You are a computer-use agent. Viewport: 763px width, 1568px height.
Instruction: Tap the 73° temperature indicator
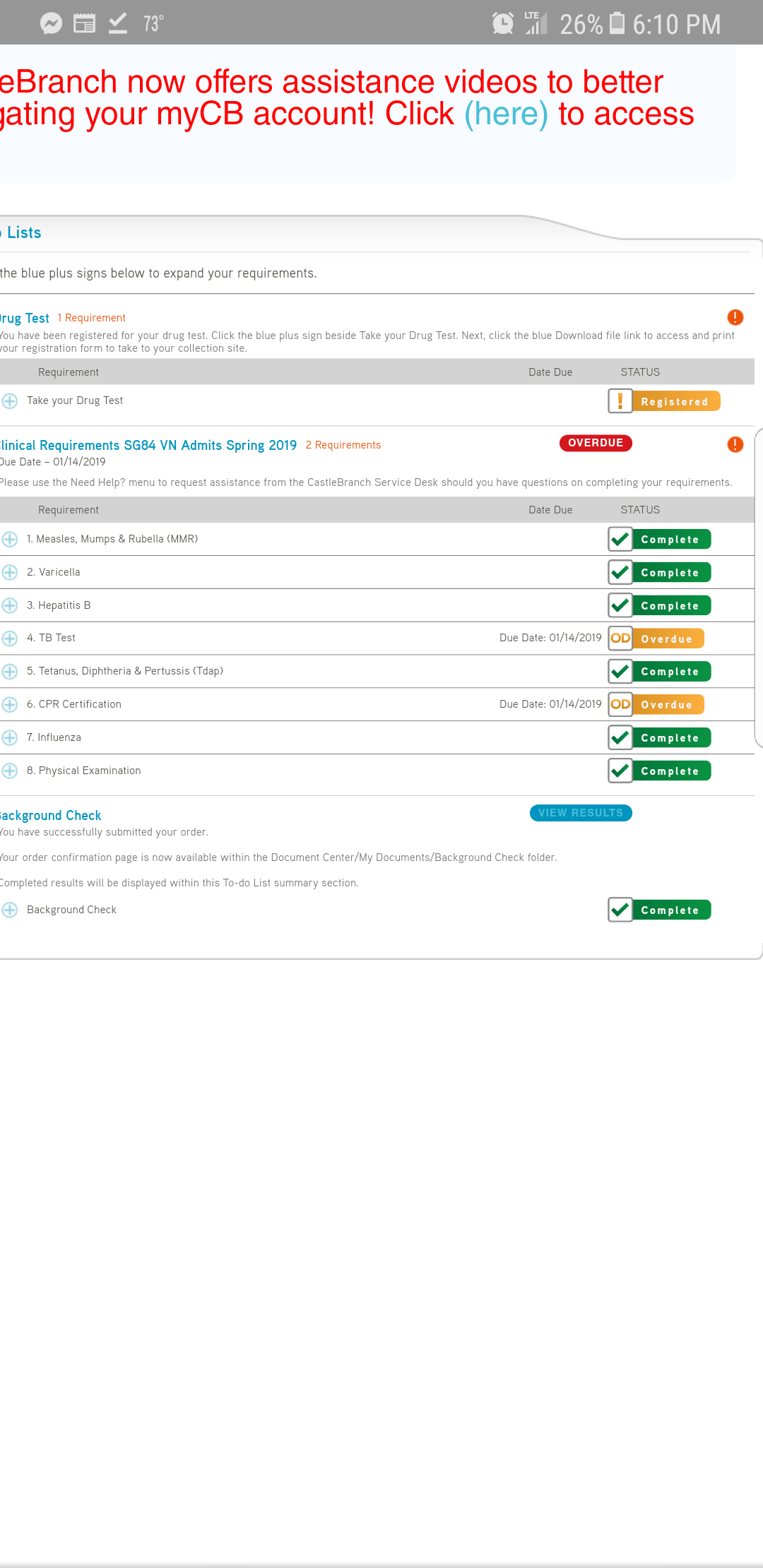[x=153, y=24]
